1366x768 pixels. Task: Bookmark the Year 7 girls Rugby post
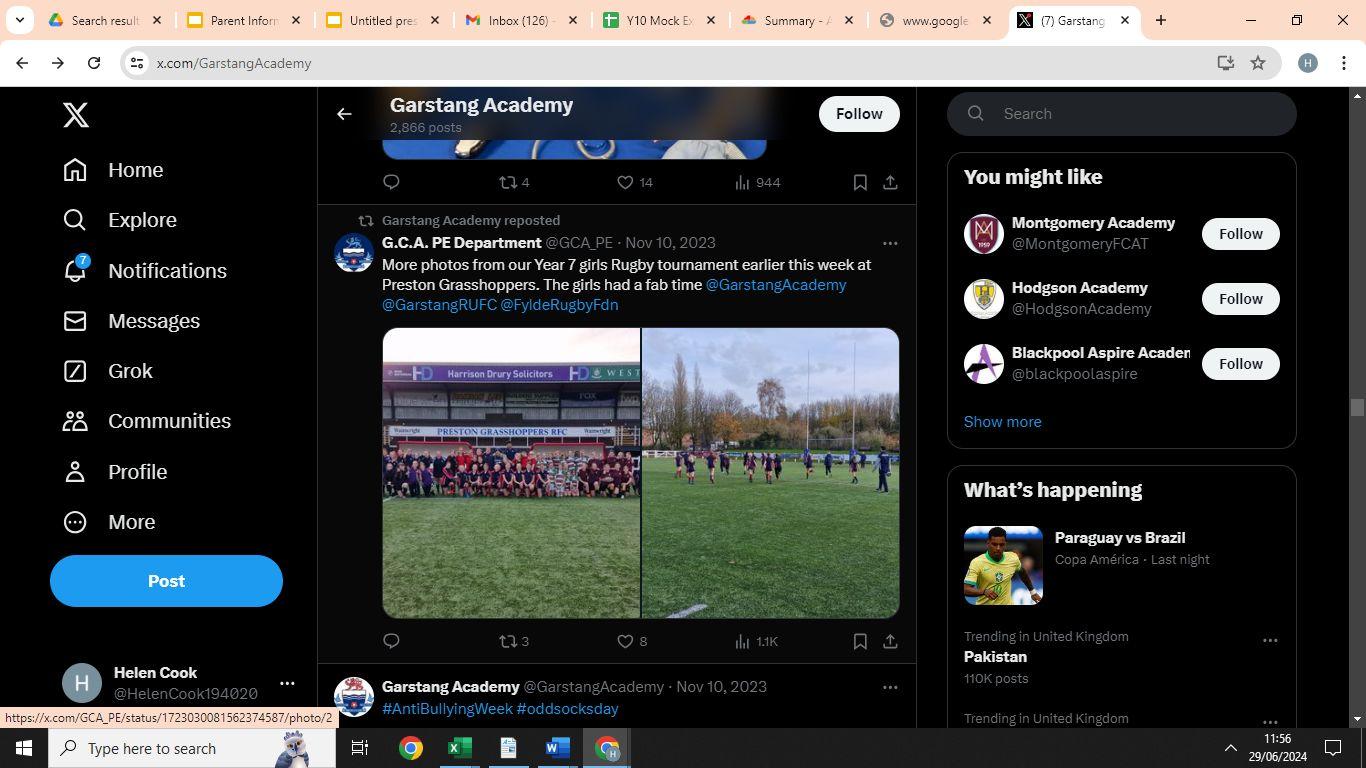pos(860,641)
